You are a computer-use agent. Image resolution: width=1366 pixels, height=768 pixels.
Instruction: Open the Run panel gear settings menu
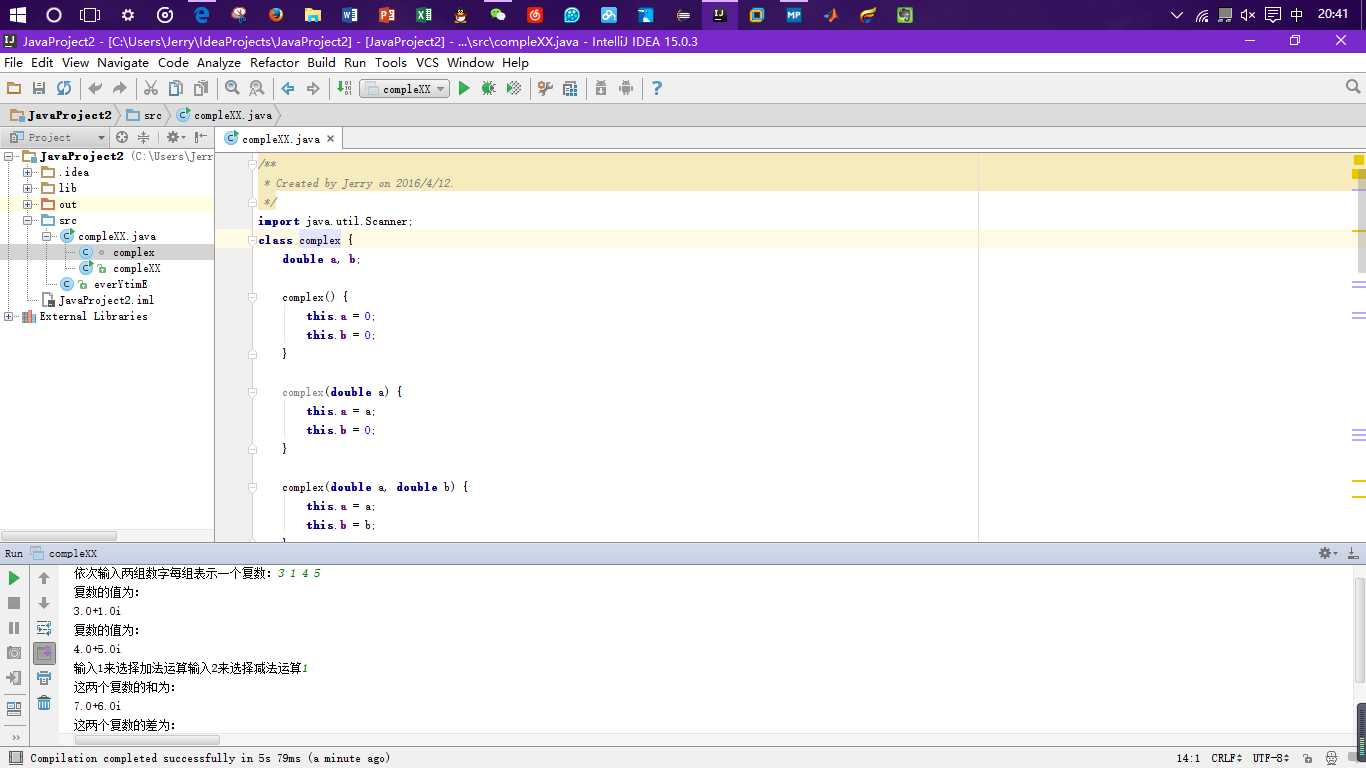(x=1328, y=553)
